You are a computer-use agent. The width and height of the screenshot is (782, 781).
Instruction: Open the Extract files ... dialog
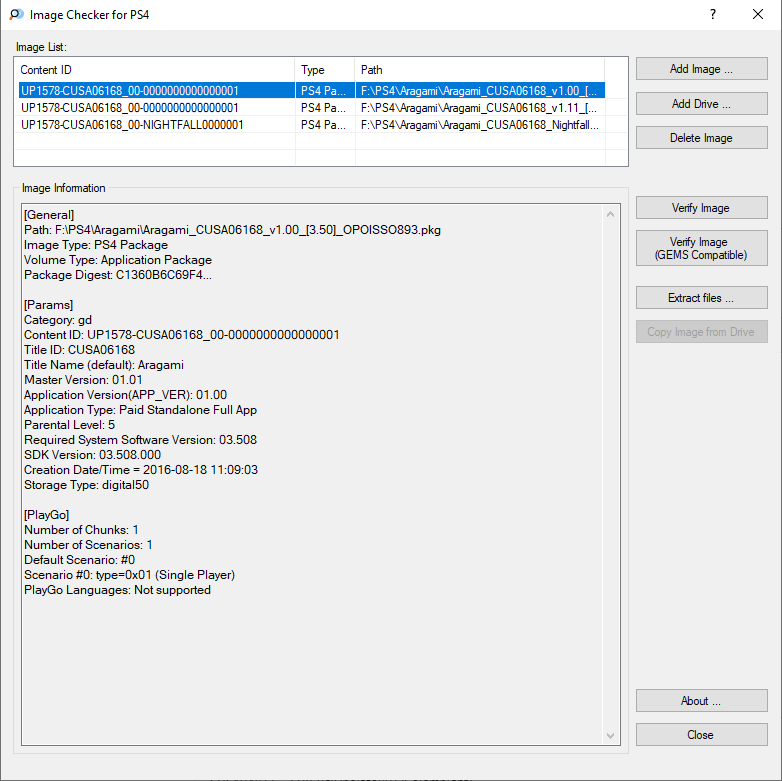tap(701, 298)
